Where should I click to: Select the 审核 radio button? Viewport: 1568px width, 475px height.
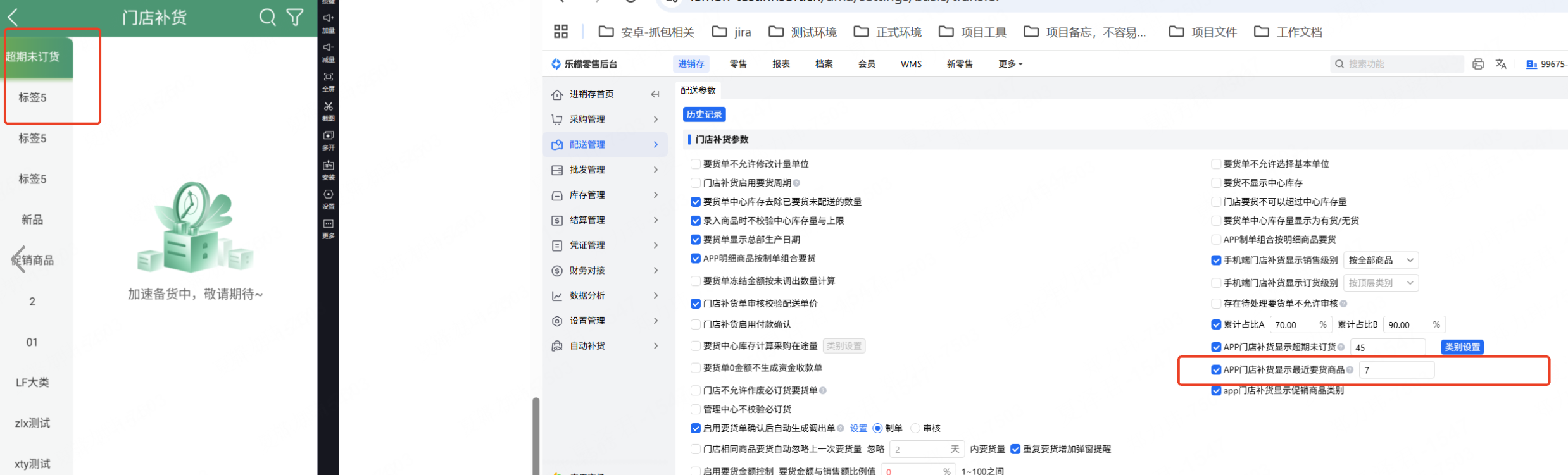click(915, 428)
